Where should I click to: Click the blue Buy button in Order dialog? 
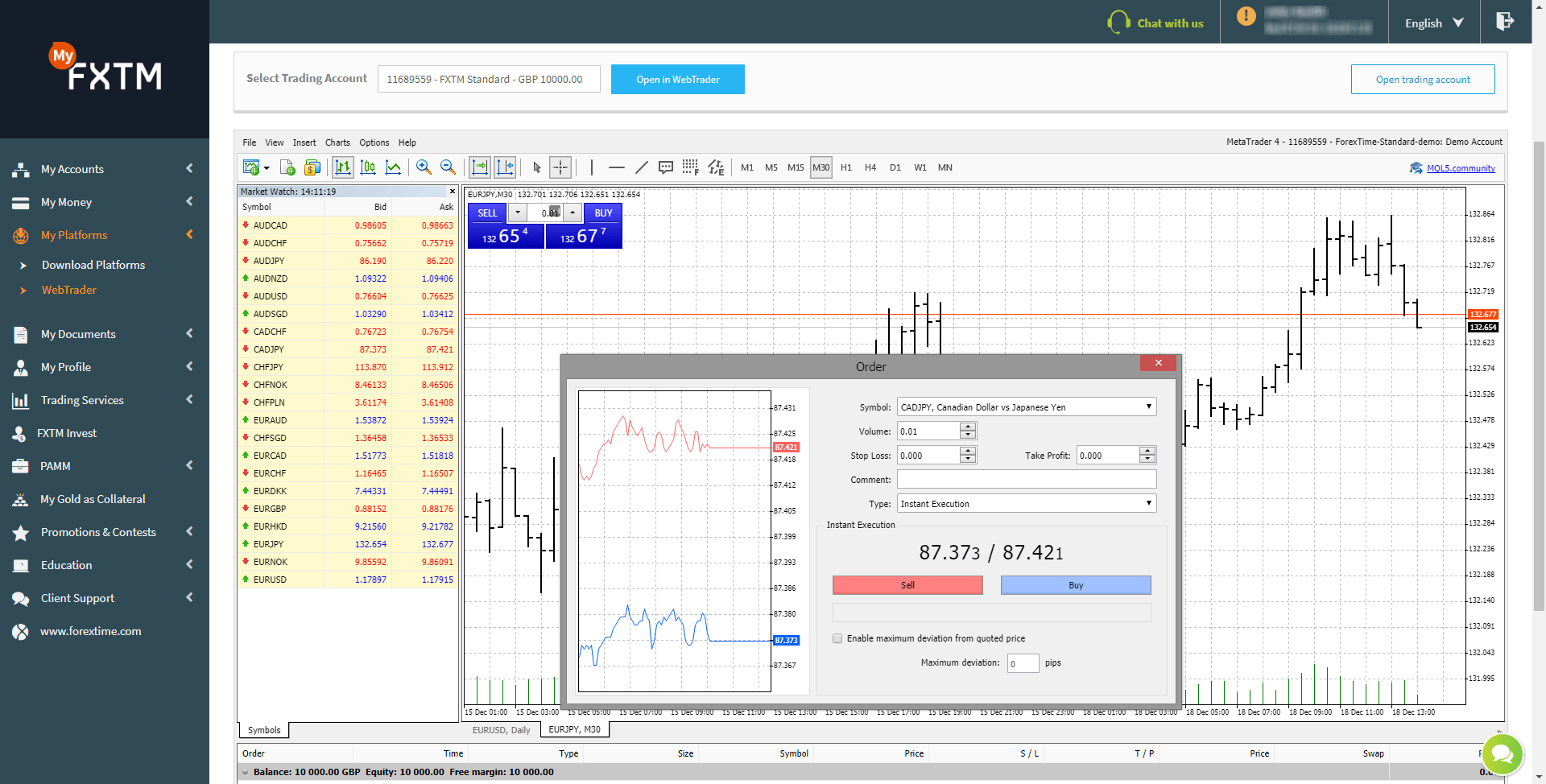tap(1076, 585)
